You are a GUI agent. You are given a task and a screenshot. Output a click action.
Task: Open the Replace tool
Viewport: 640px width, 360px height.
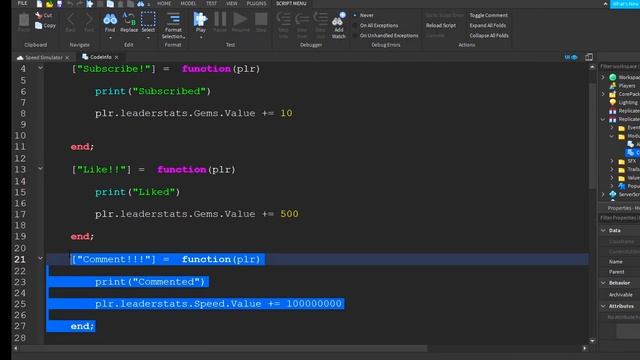coord(129,19)
